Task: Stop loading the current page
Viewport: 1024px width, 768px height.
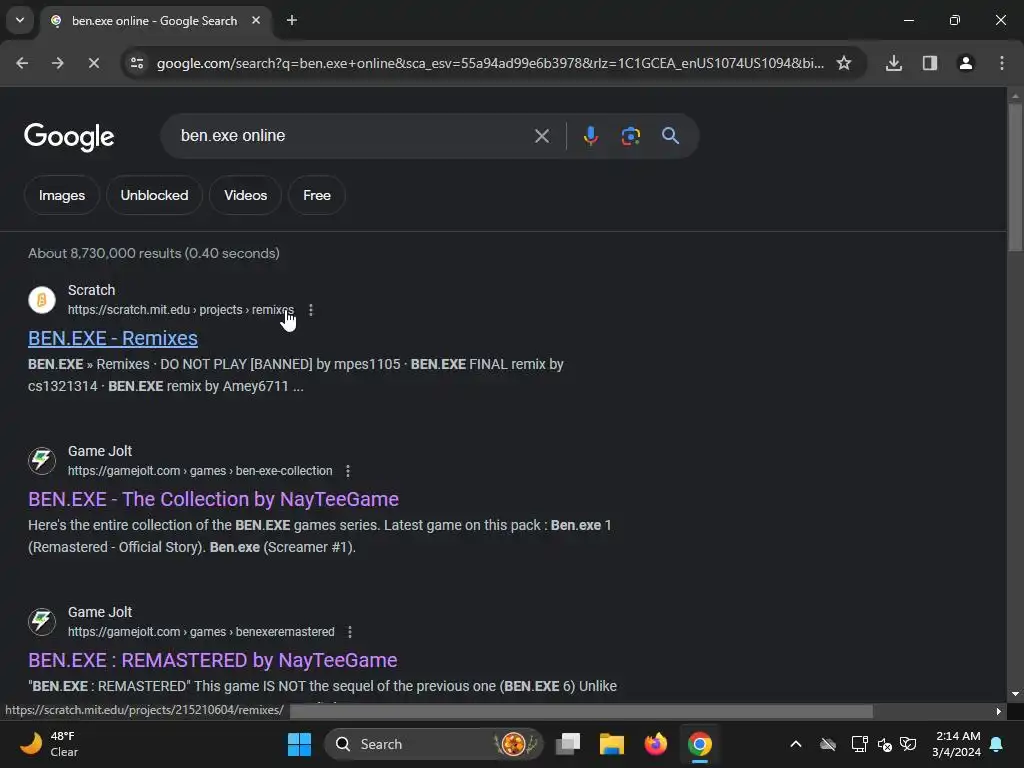Action: pyautogui.click(x=93, y=63)
